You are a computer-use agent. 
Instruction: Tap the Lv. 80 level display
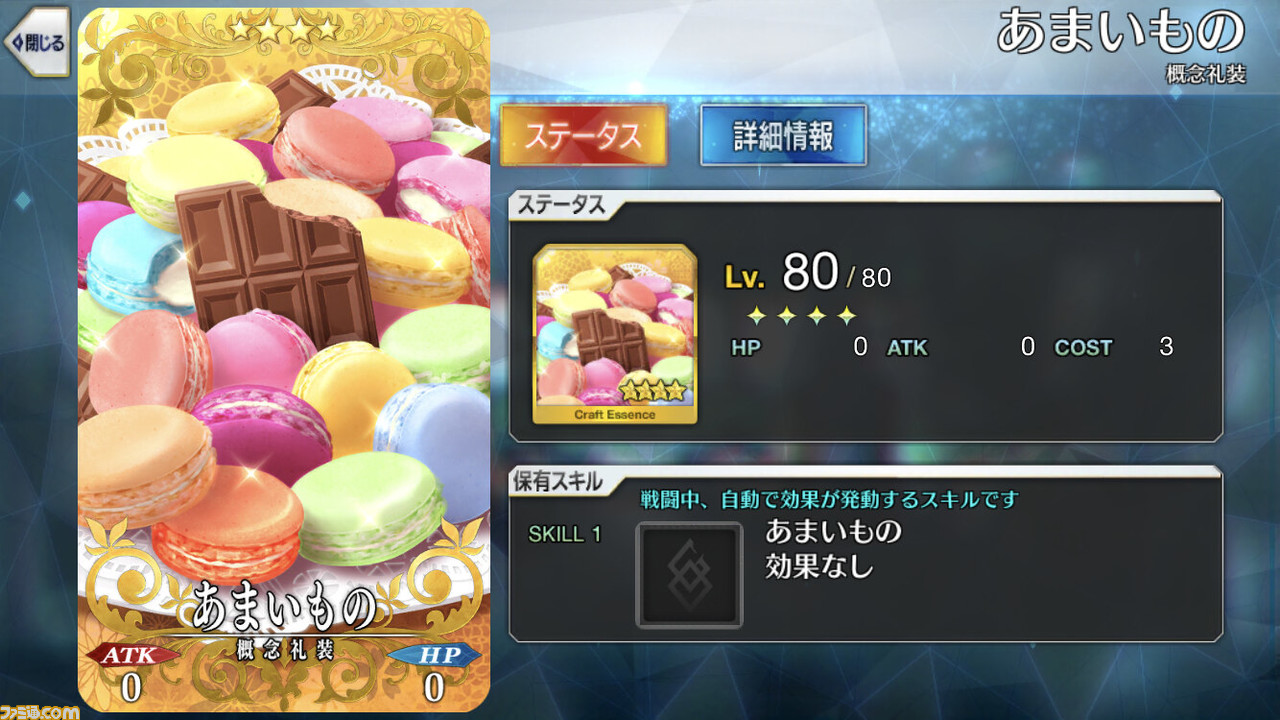(x=807, y=273)
